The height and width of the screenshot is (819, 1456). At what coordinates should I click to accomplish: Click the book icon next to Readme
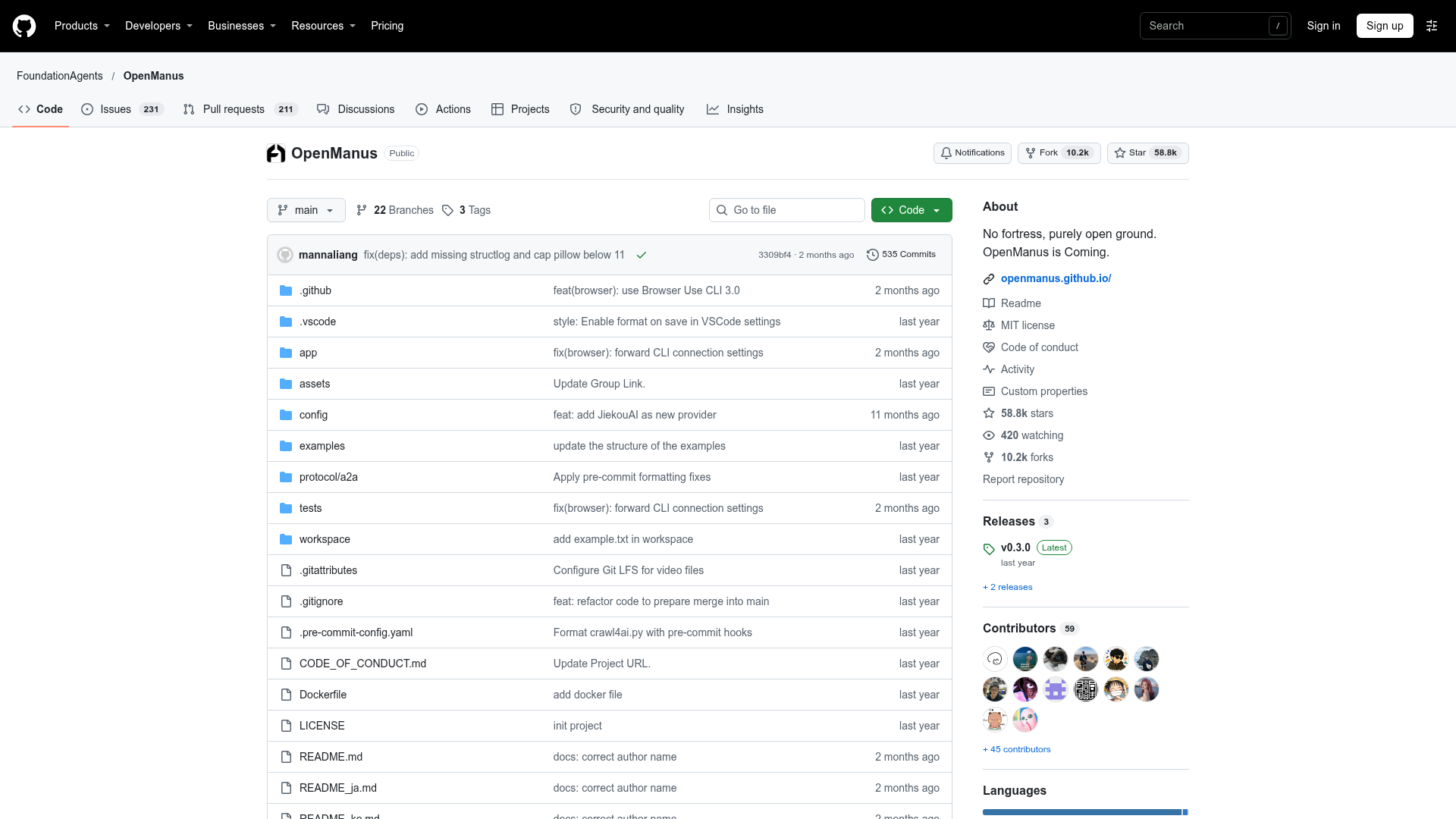[x=989, y=303]
